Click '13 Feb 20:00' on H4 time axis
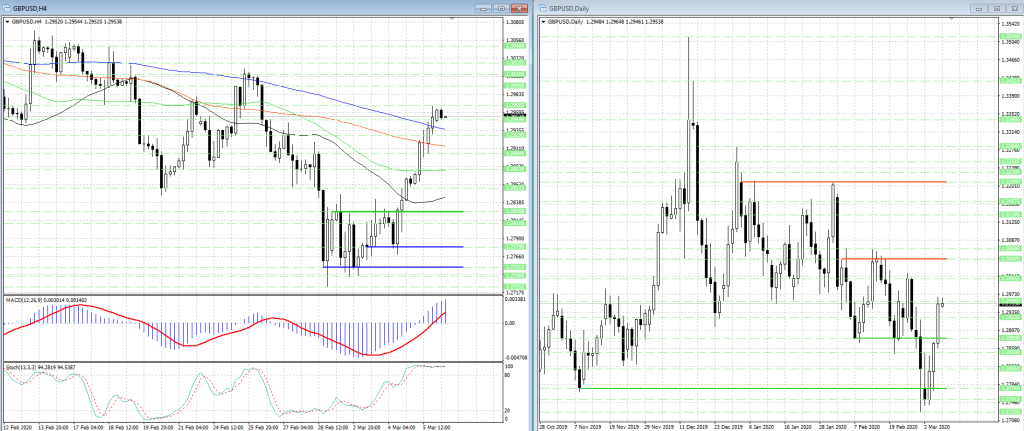Image resolution: width=1024 pixels, height=431 pixels. coord(53,426)
